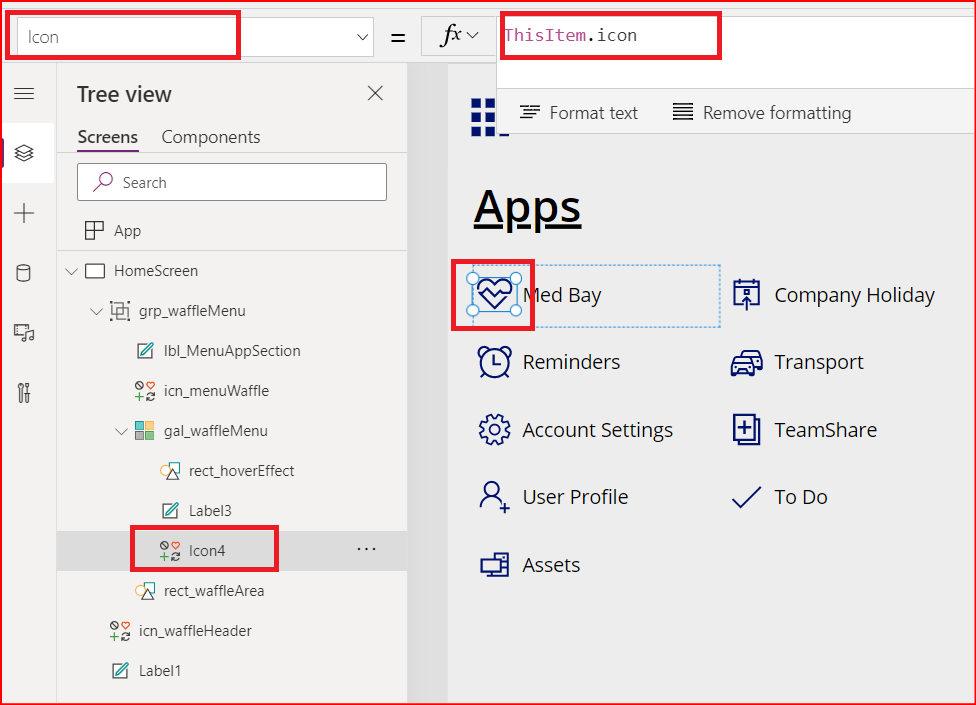This screenshot has height=705, width=976.
Task: Click the Format text button
Action: [x=579, y=113]
